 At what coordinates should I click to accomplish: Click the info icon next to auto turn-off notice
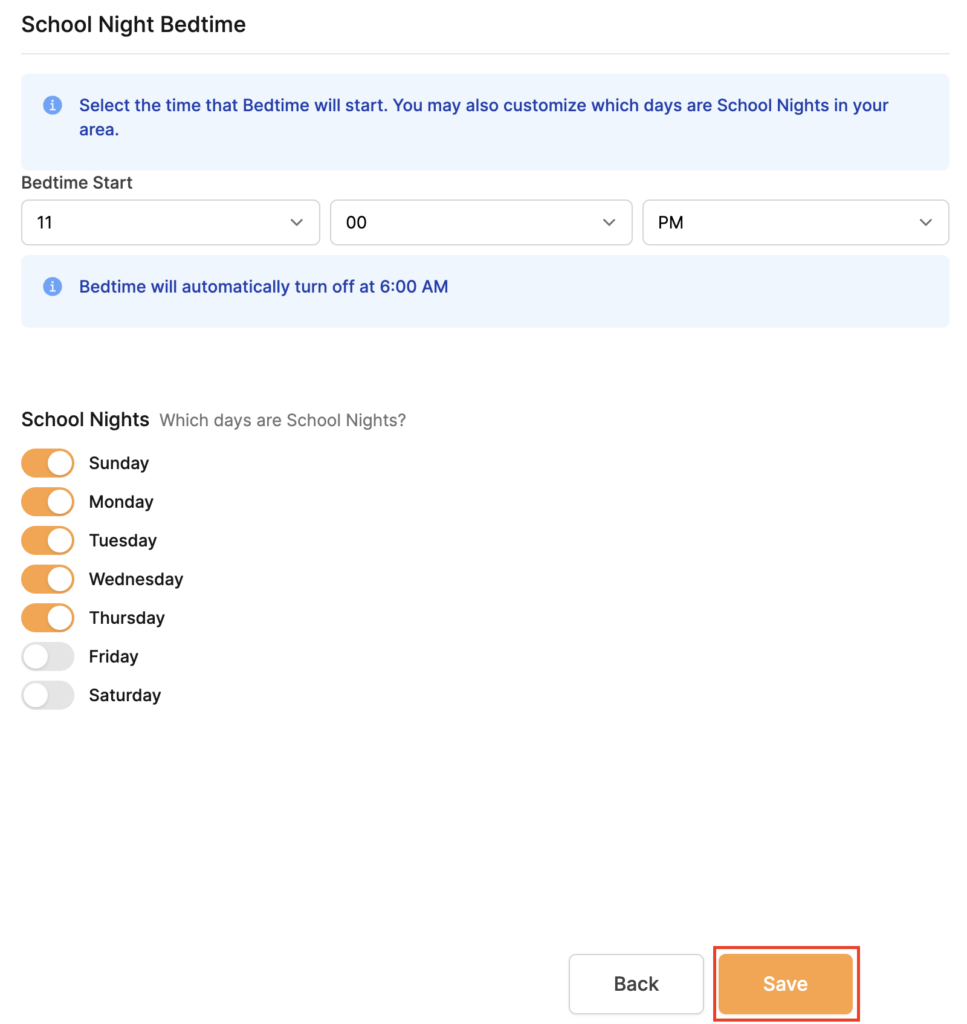(52, 286)
